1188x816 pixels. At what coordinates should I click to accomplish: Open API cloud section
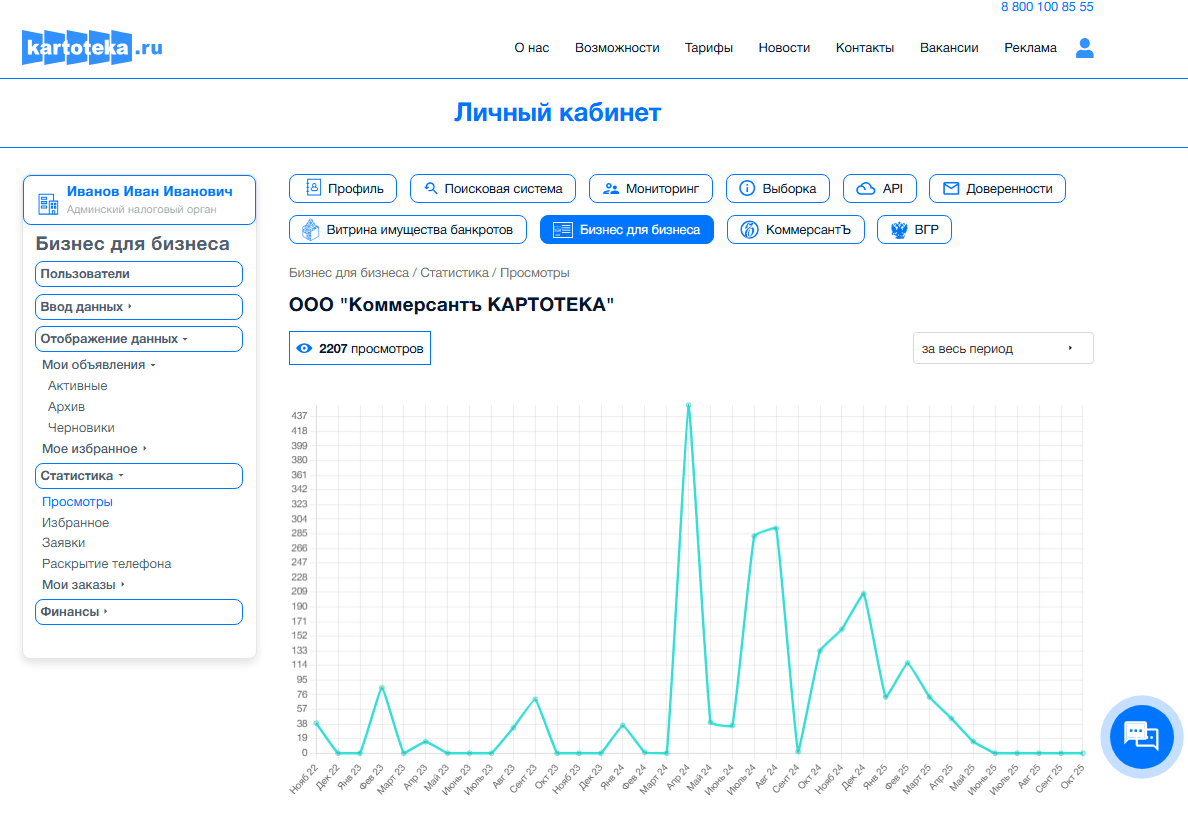879,188
